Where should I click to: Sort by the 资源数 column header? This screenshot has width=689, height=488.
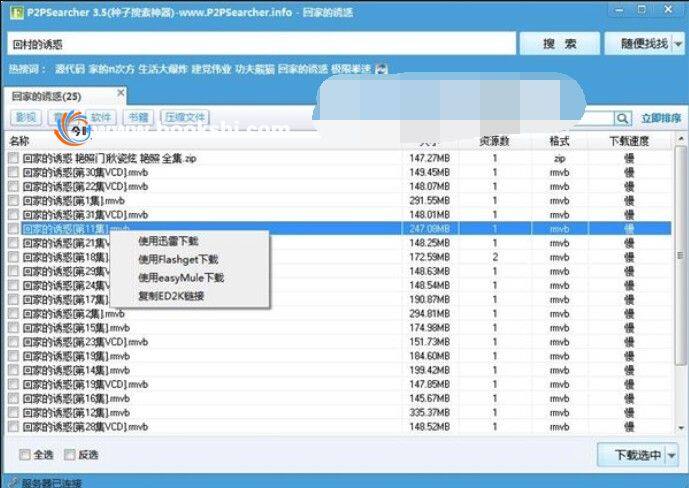(x=493, y=141)
